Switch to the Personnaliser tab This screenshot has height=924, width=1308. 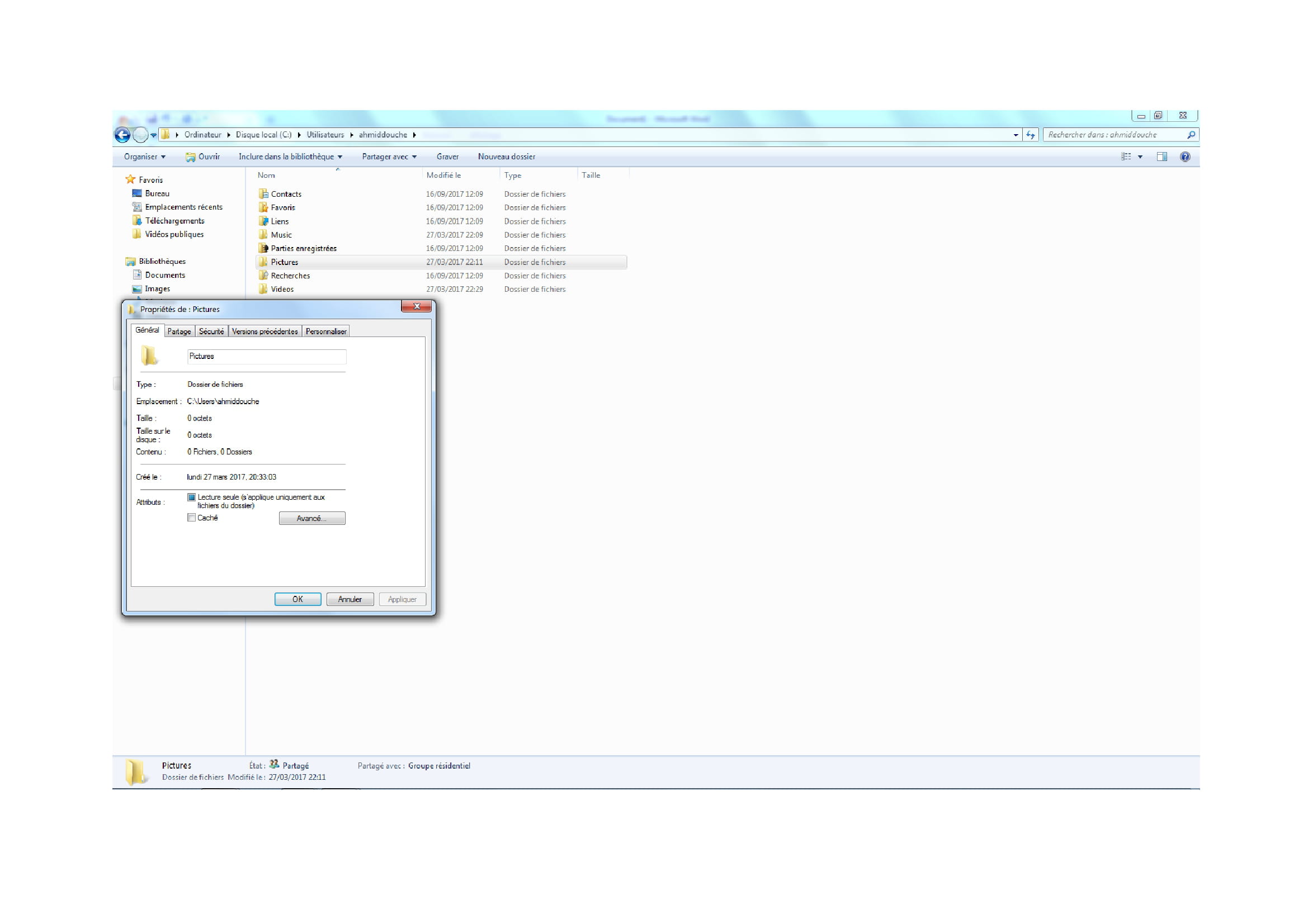tap(326, 331)
